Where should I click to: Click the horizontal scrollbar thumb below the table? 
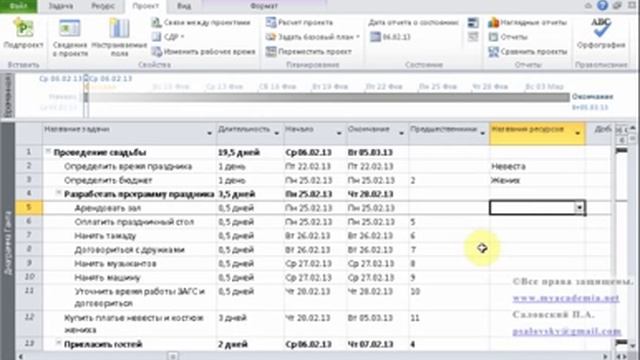tap(173, 356)
